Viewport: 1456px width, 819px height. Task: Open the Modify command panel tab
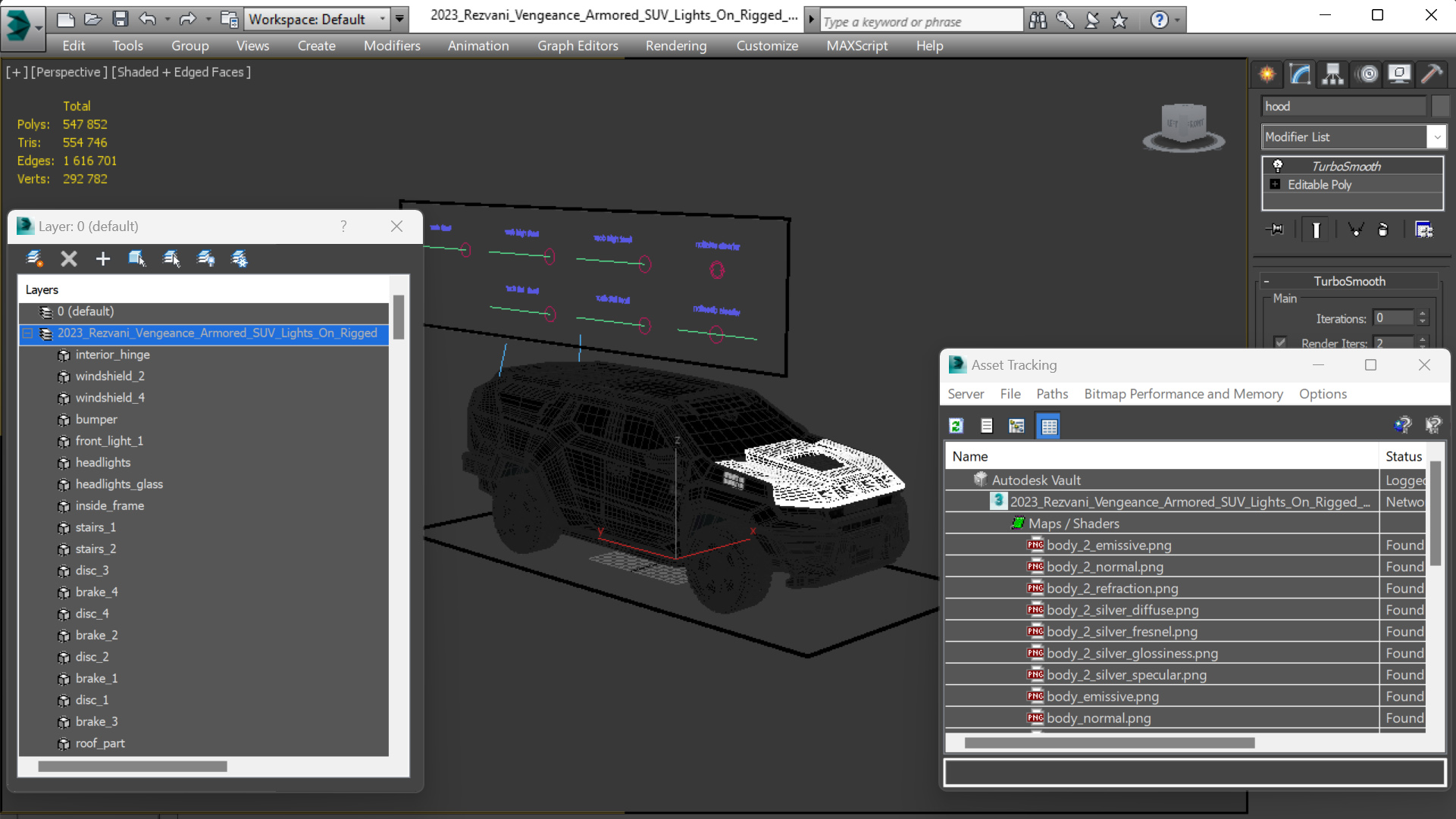[x=1300, y=74]
